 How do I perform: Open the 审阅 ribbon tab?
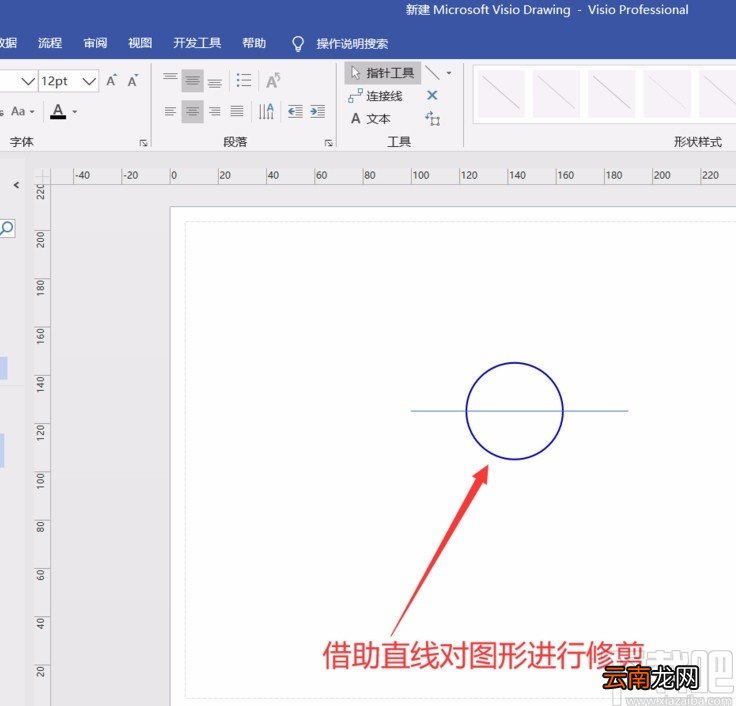click(95, 43)
